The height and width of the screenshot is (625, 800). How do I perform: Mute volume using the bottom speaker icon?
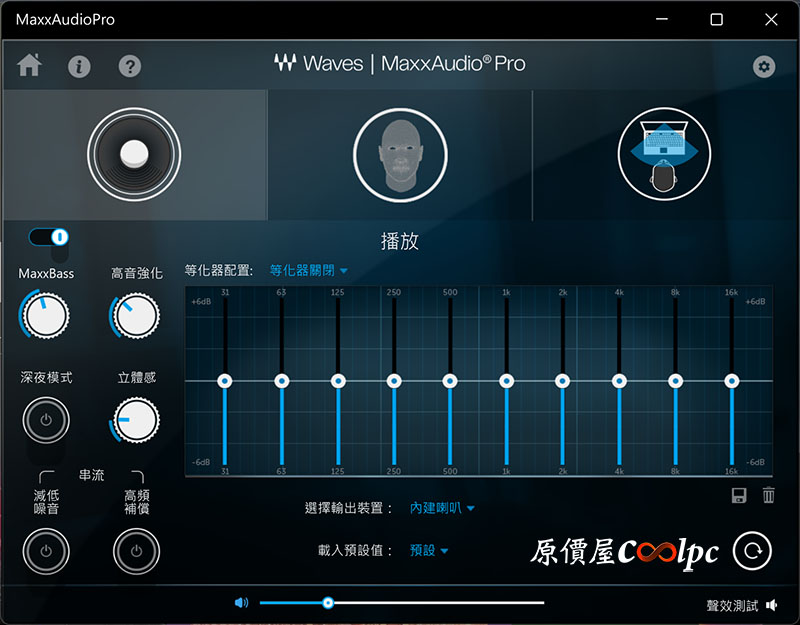tap(241, 603)
